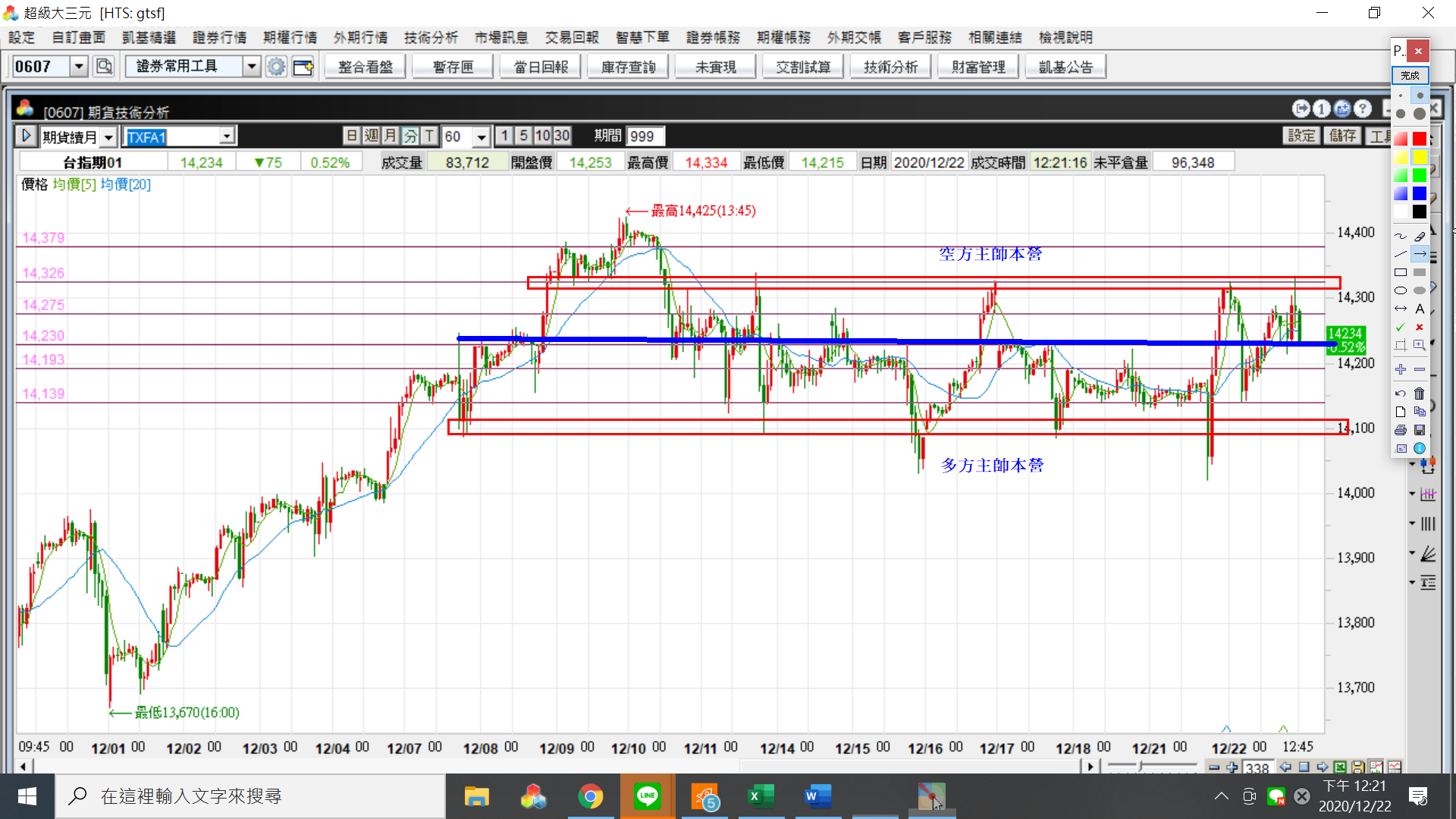
Task: Open the 期權行情 menu
Action: coord(290,37)
